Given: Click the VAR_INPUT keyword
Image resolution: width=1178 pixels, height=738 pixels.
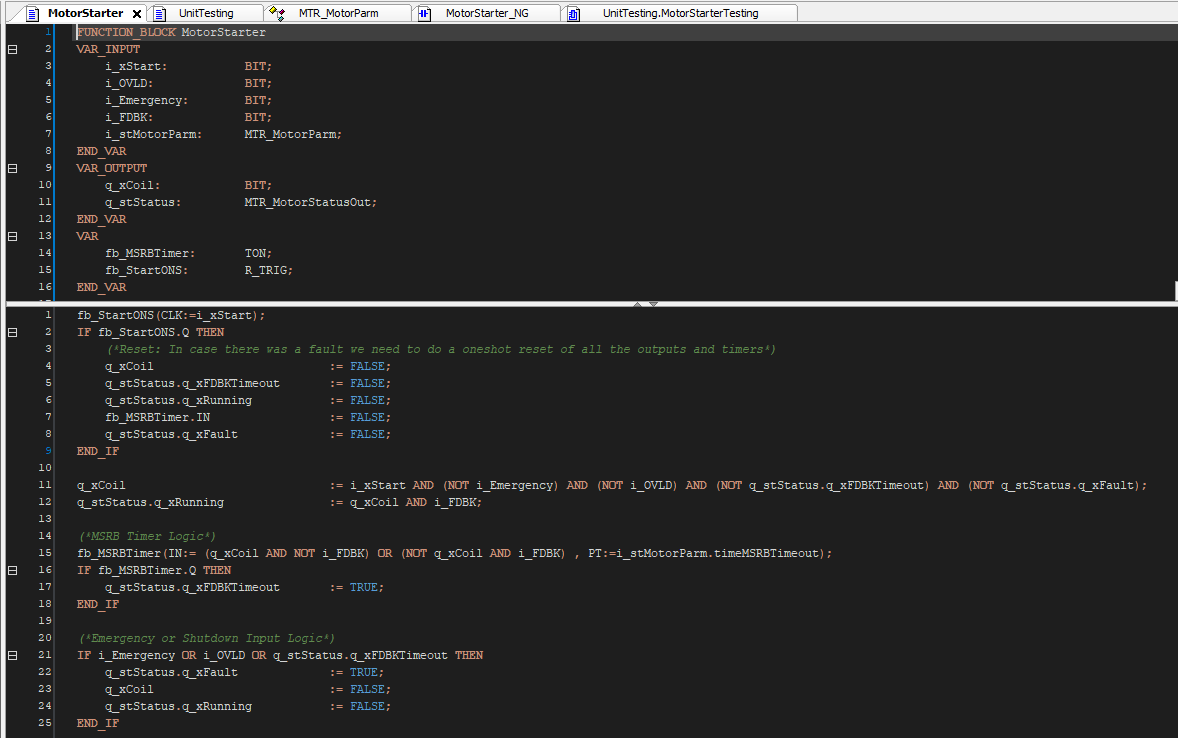Looking at the screenshot, I should click(108, 50).
